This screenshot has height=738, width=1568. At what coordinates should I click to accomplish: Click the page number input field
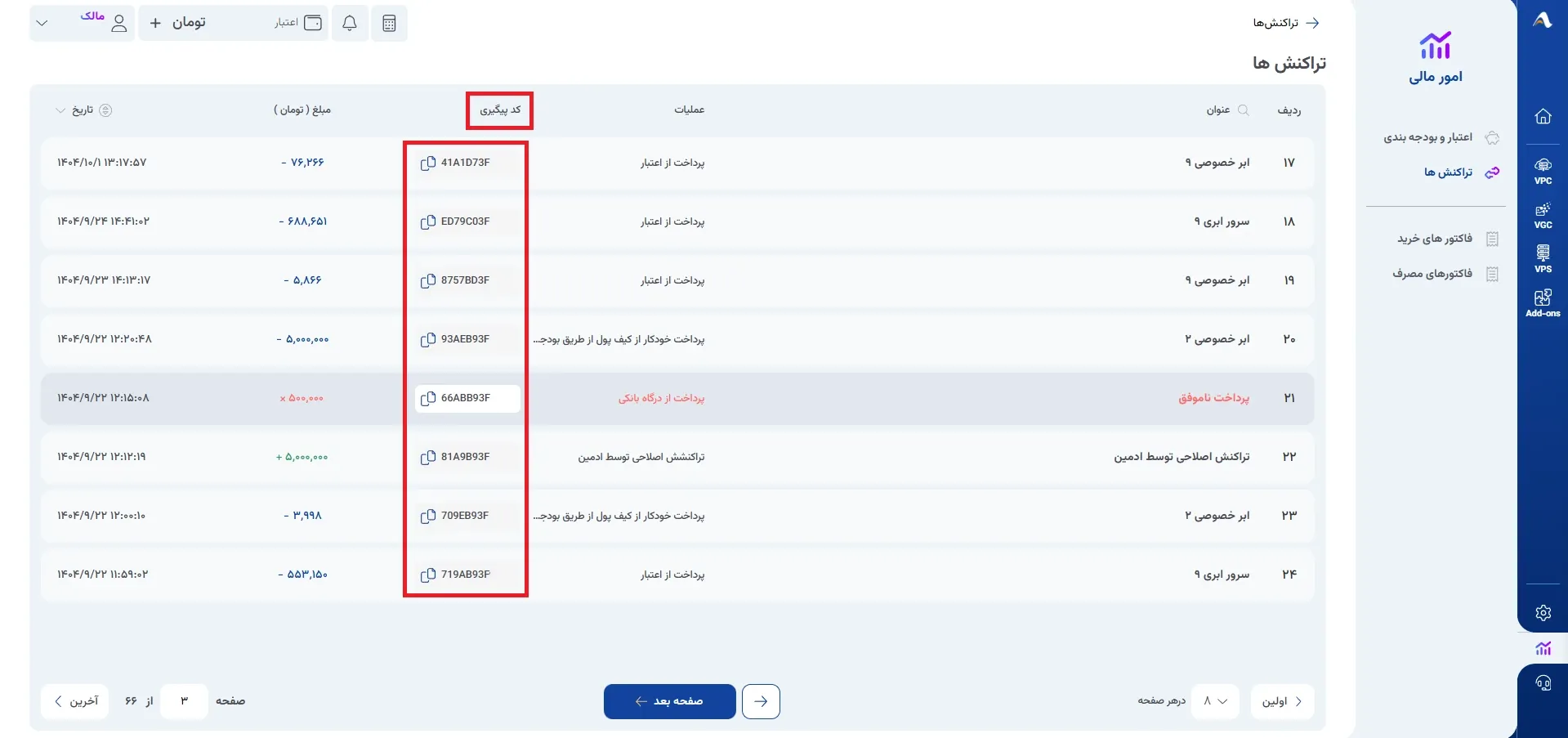[x=184, y=701]
